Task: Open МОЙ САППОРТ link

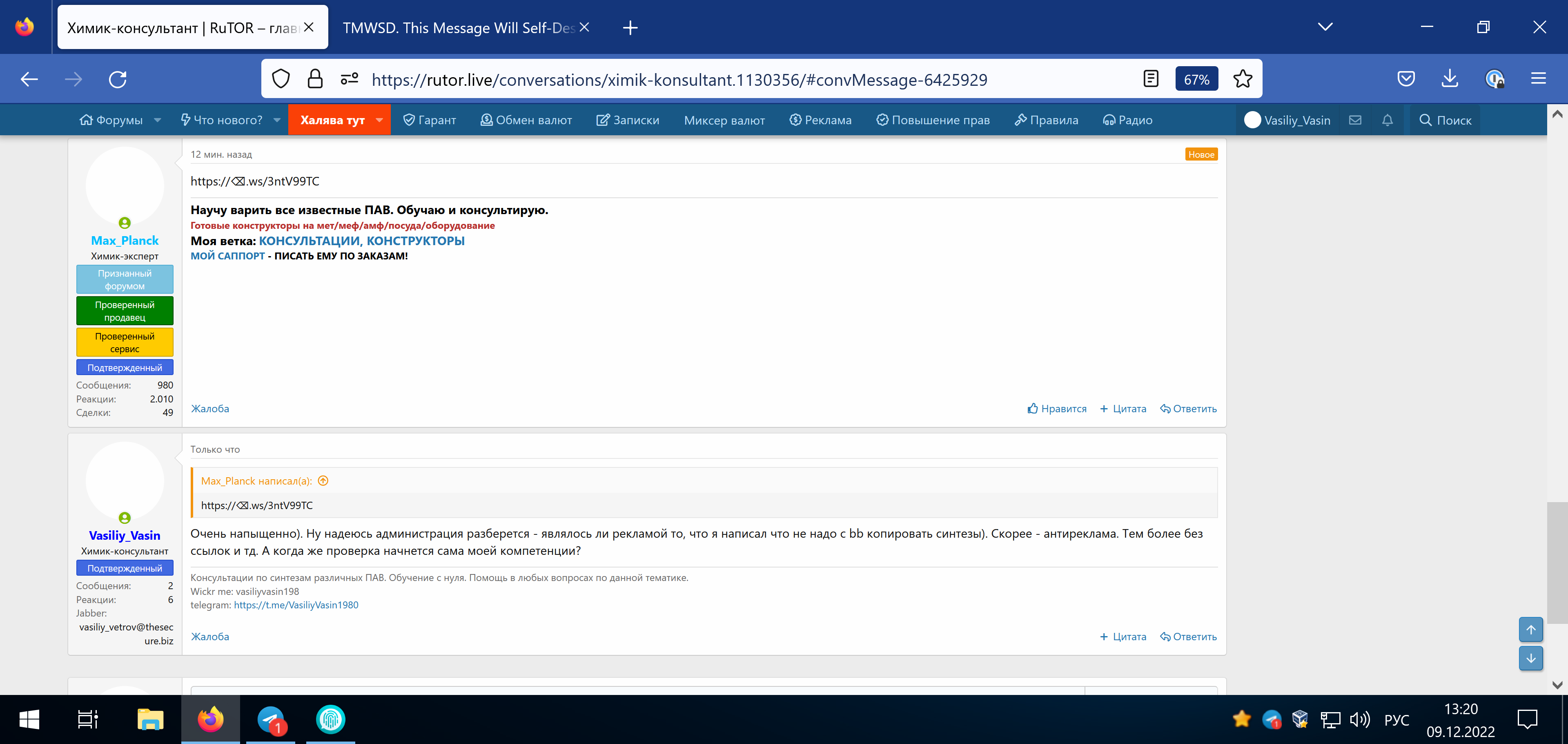Action: tap(228, 256)
